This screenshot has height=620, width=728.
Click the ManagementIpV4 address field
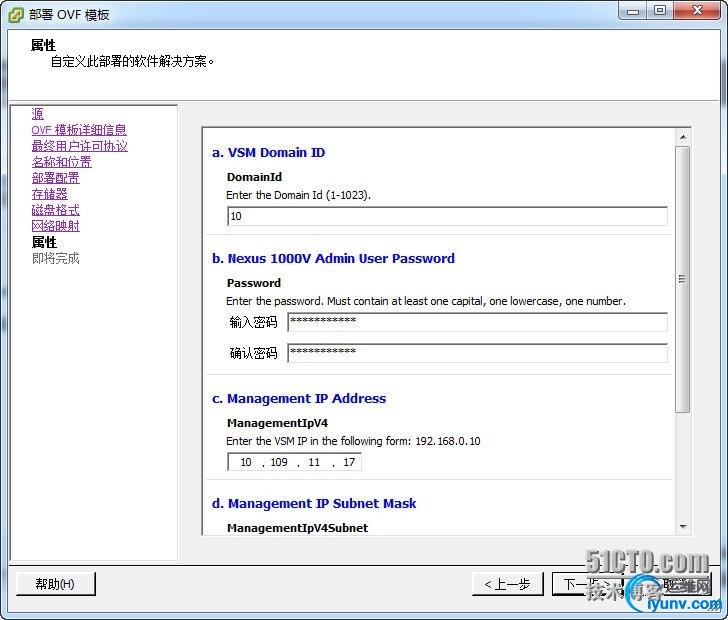[x=294, y=462]
